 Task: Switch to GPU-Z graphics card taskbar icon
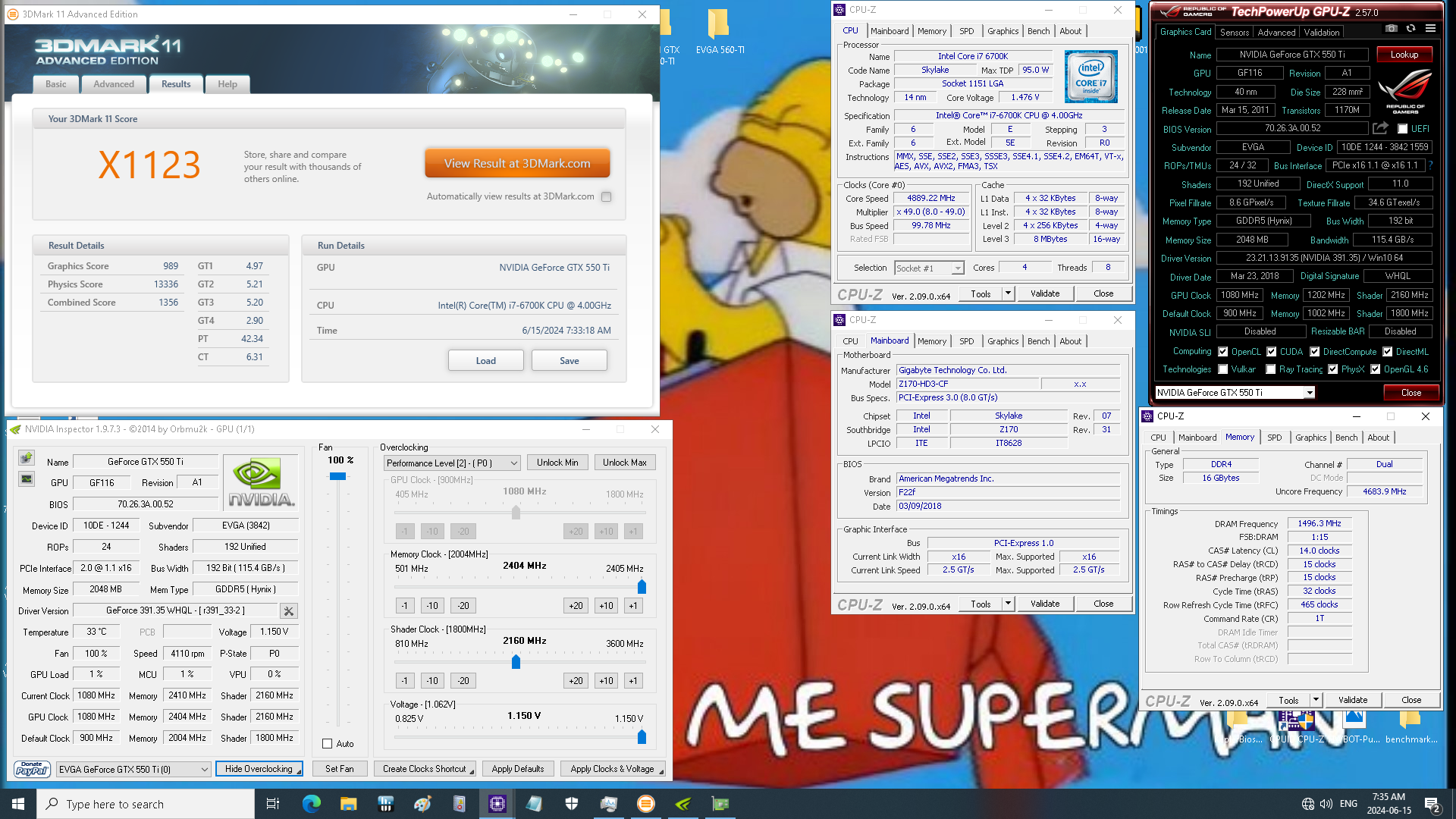[x=720, y=804]
